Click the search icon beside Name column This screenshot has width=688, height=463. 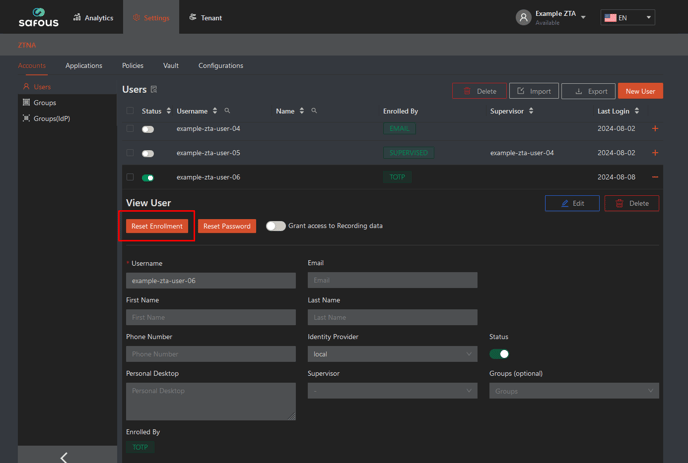point(313,111)
